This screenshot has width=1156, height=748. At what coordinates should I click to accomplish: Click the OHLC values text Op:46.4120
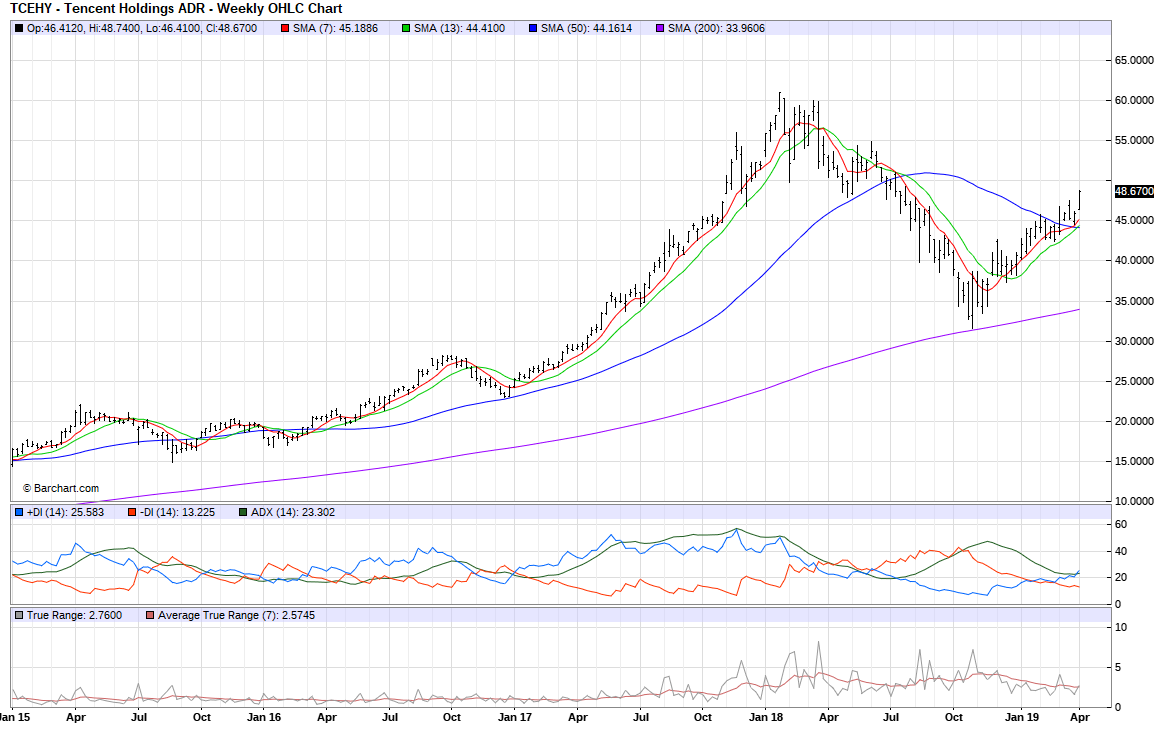[142, 29]
